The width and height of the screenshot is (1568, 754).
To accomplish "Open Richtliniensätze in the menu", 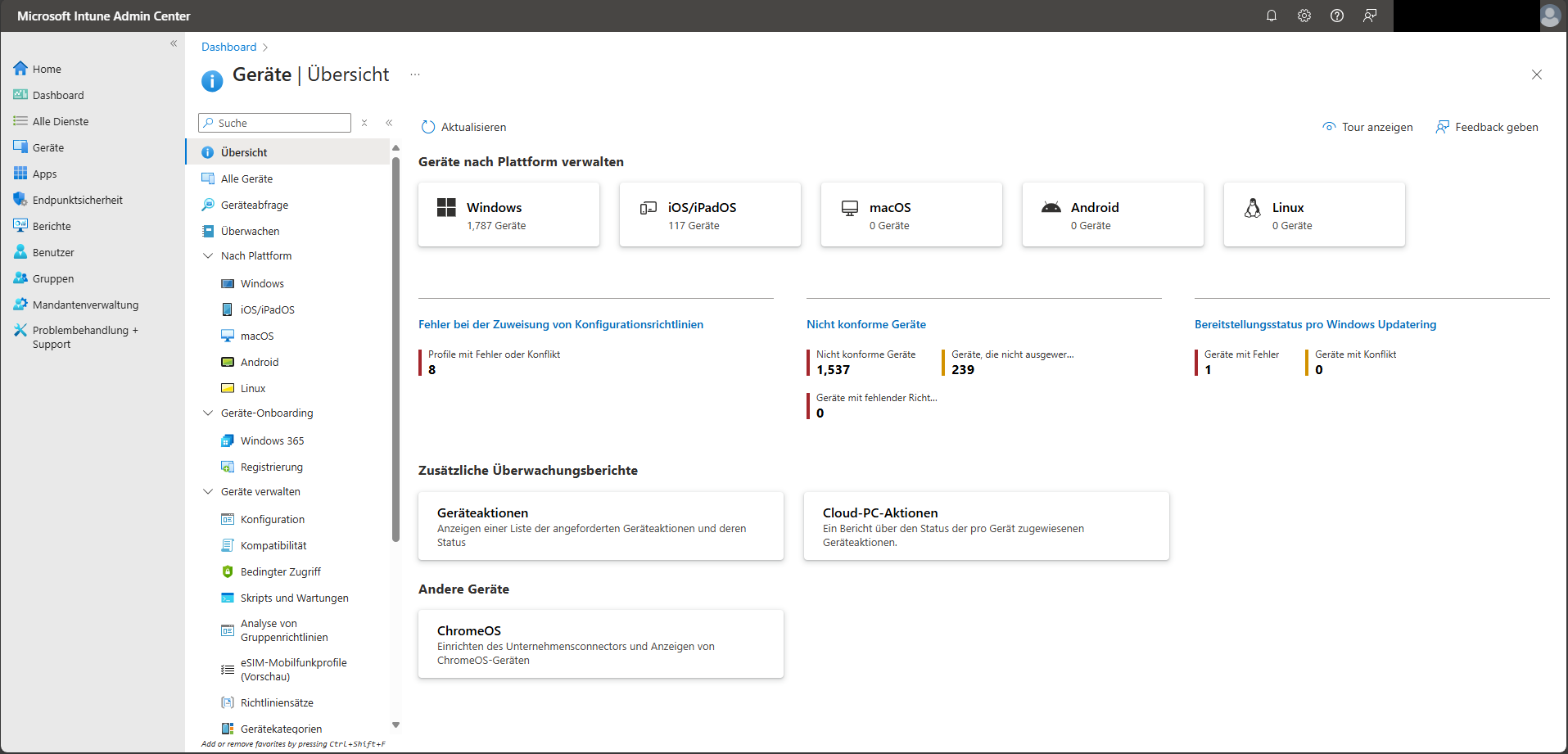I will point(277,702).
